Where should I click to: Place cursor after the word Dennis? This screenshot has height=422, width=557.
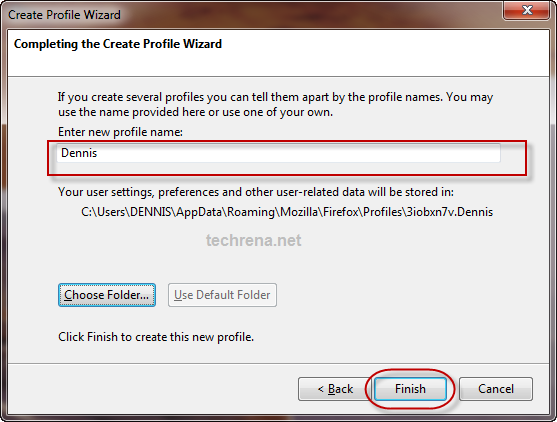click(x=98, y=153)
